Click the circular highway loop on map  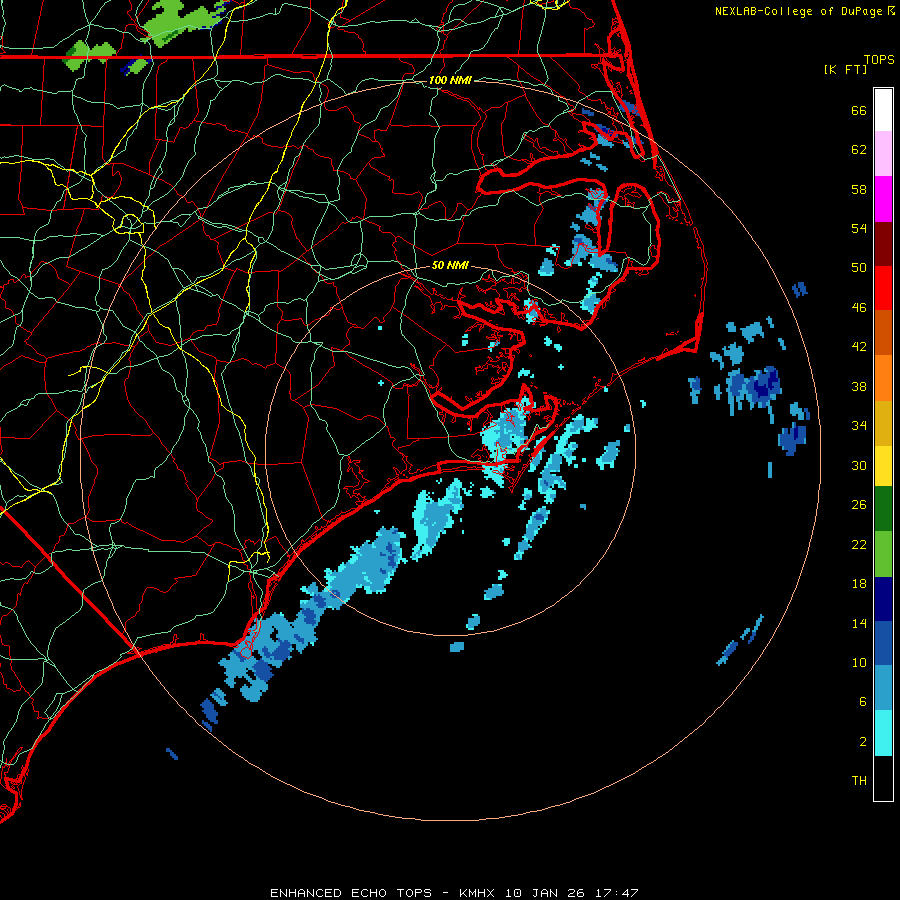tap(130, 222)
